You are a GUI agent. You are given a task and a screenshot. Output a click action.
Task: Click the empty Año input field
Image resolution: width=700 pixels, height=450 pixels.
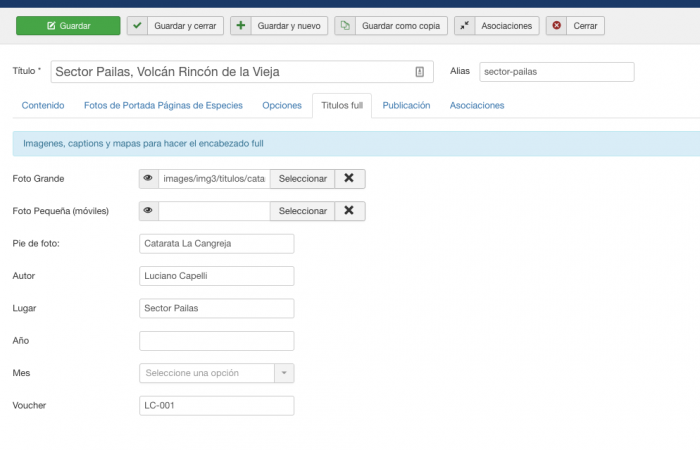(217, 341)
